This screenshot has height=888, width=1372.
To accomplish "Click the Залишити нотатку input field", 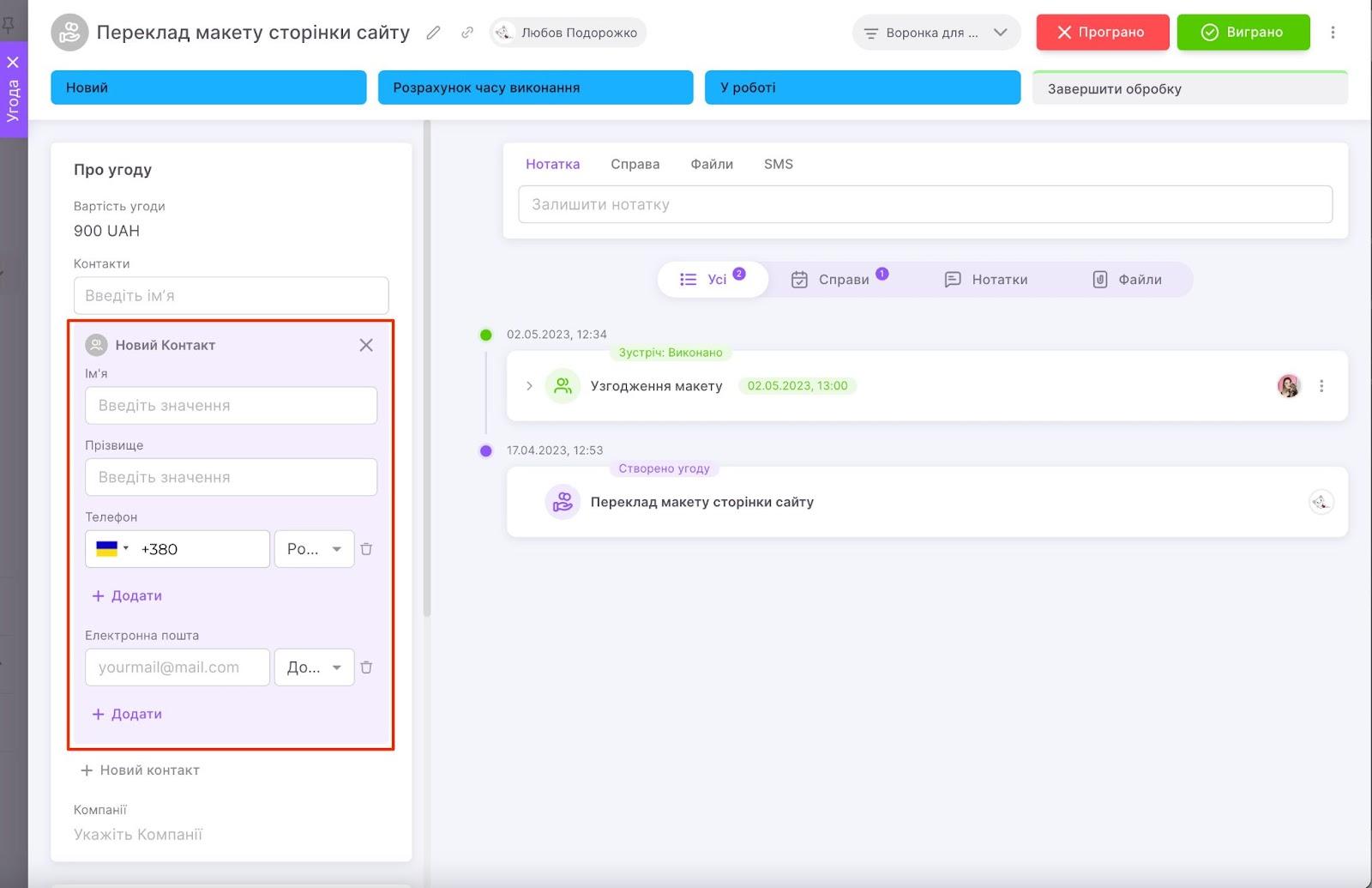I will 924,205.
